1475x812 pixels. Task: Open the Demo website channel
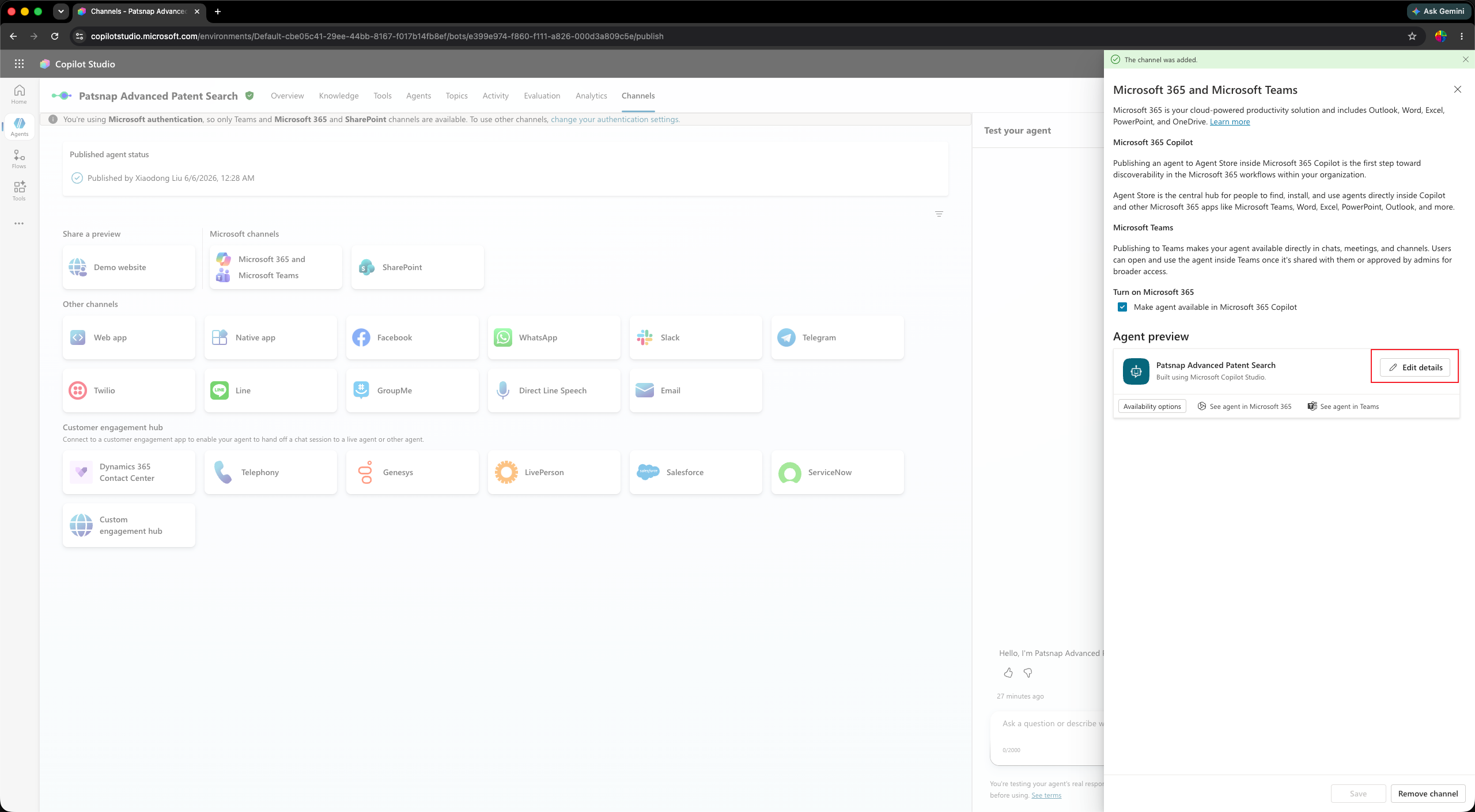click(129, 267)
